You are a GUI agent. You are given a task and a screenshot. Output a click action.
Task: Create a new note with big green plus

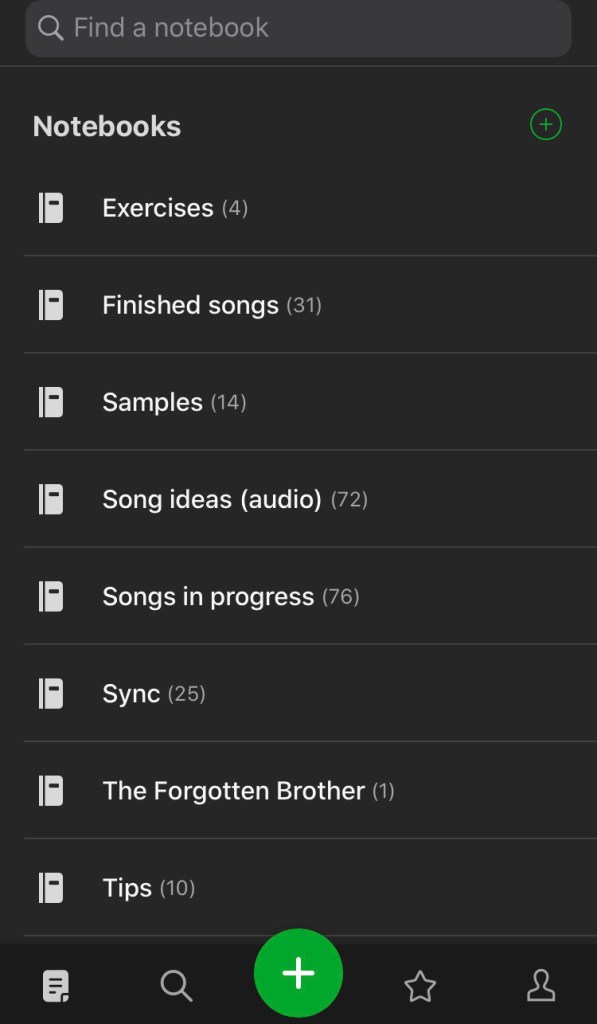298,973
